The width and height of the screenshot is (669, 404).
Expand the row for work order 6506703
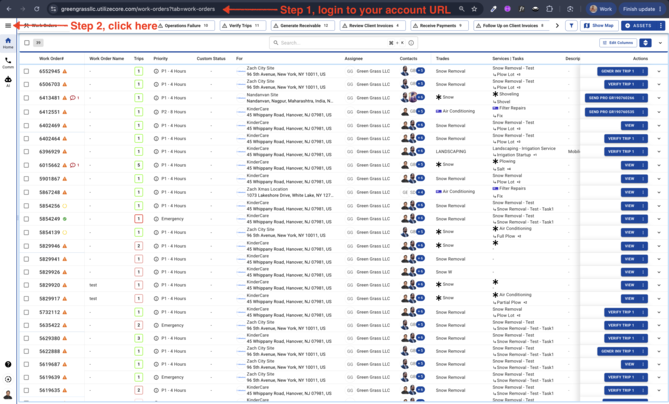click(659, 84)
